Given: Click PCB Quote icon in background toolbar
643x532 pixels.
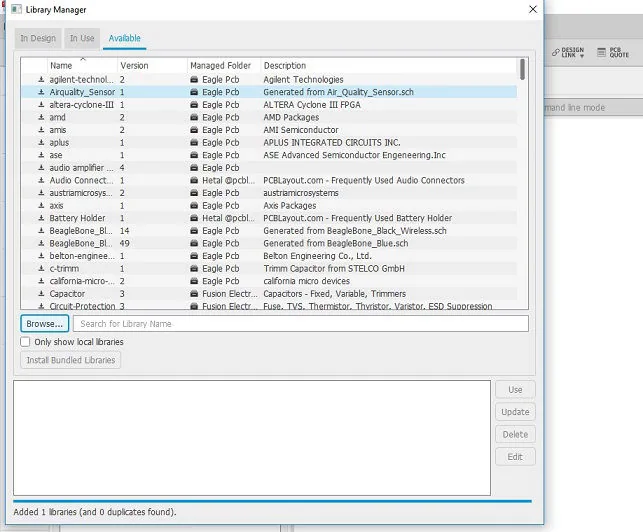Looking at the screenshot, I should 601,52.
